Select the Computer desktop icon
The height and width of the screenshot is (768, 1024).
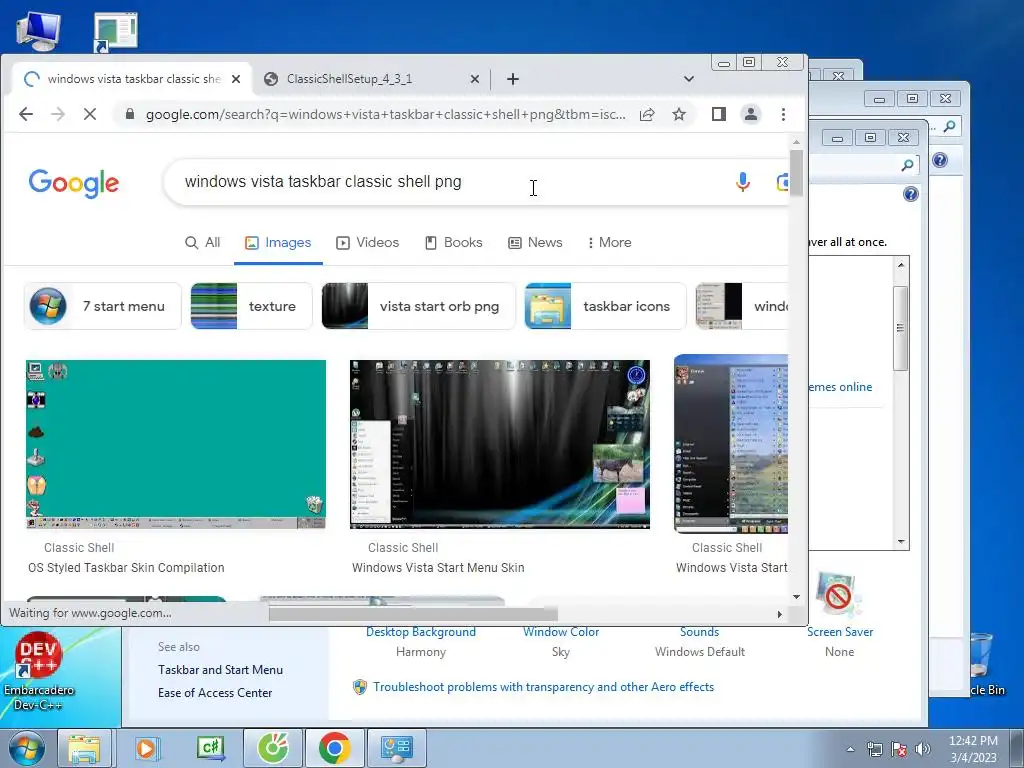coord(38,30)
